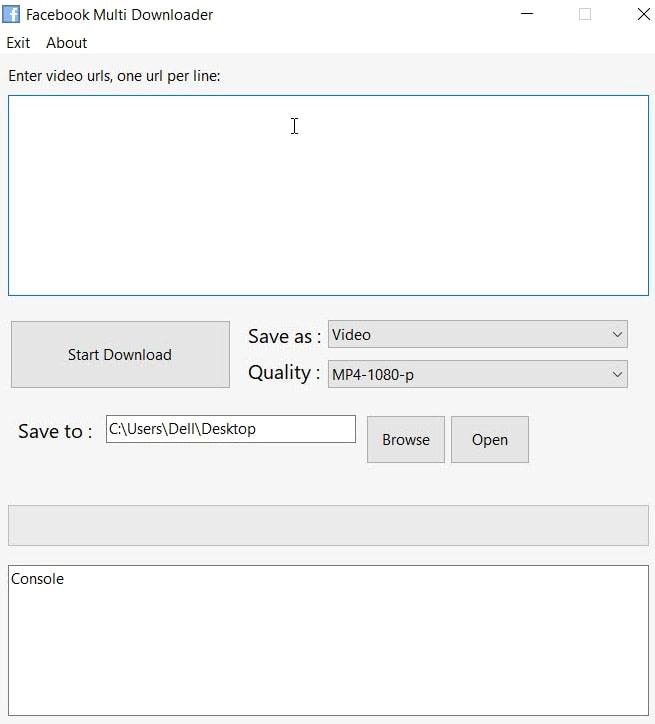This screenshot has height=724, width=655.
Task: Browse for a save folder
Action: pos(406,440)
